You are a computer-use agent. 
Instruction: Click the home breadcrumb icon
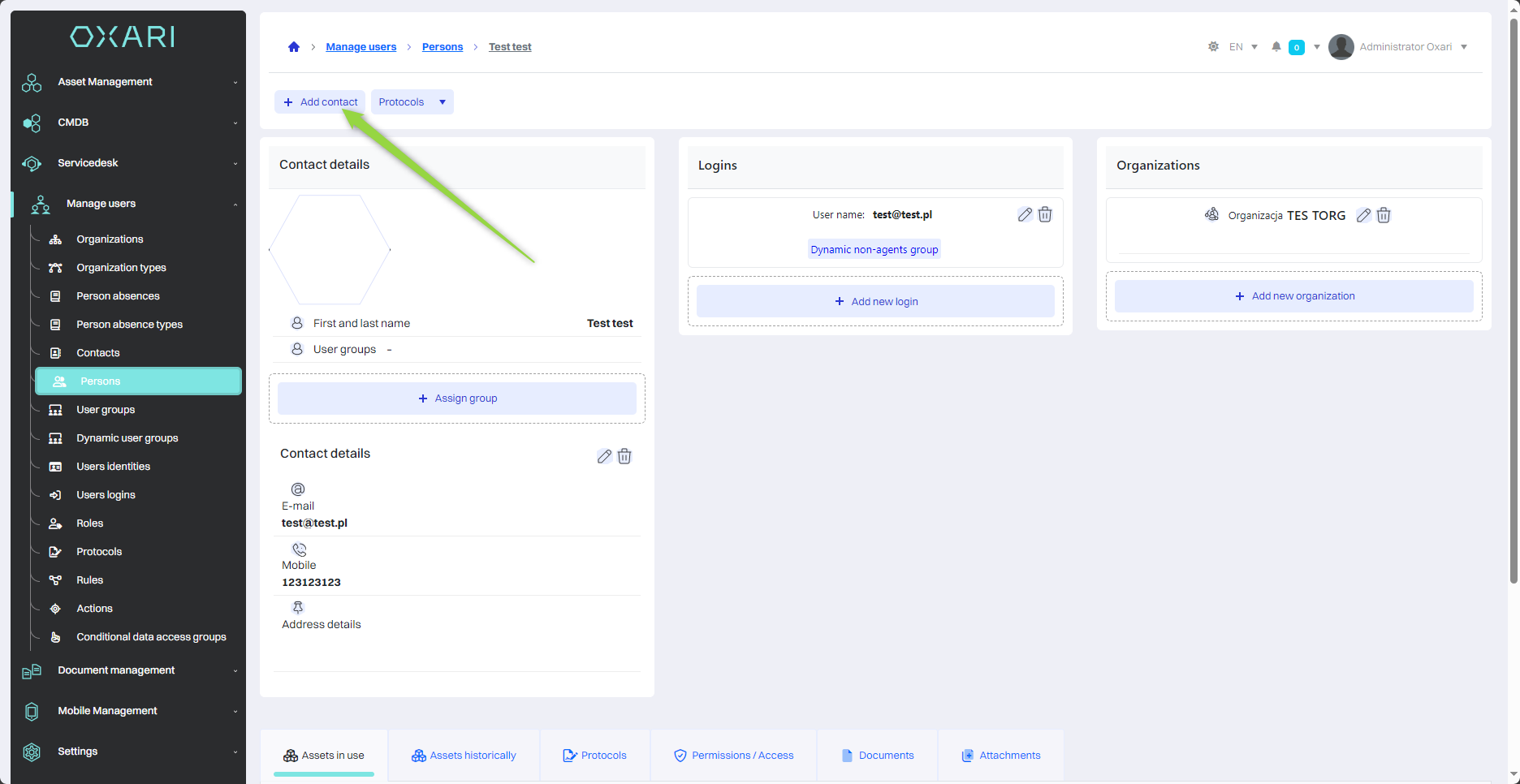[x=294, y=47]
